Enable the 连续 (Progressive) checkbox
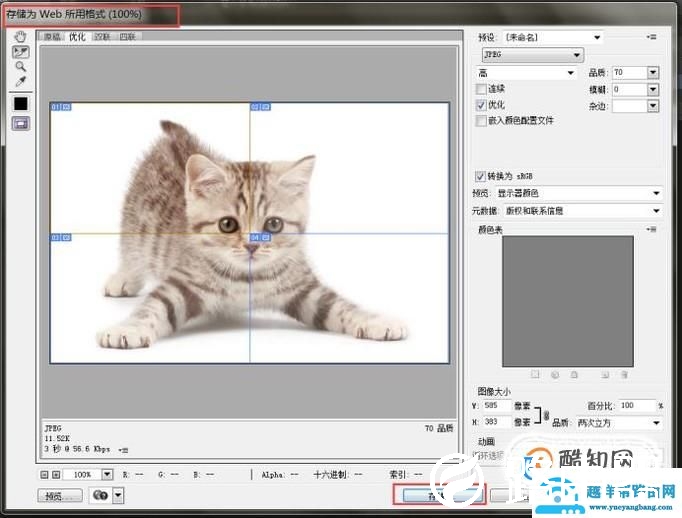 482,89
